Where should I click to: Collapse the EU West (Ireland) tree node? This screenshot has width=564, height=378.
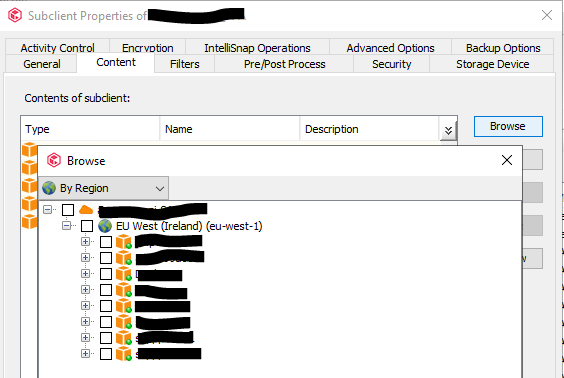pos(66,226)
